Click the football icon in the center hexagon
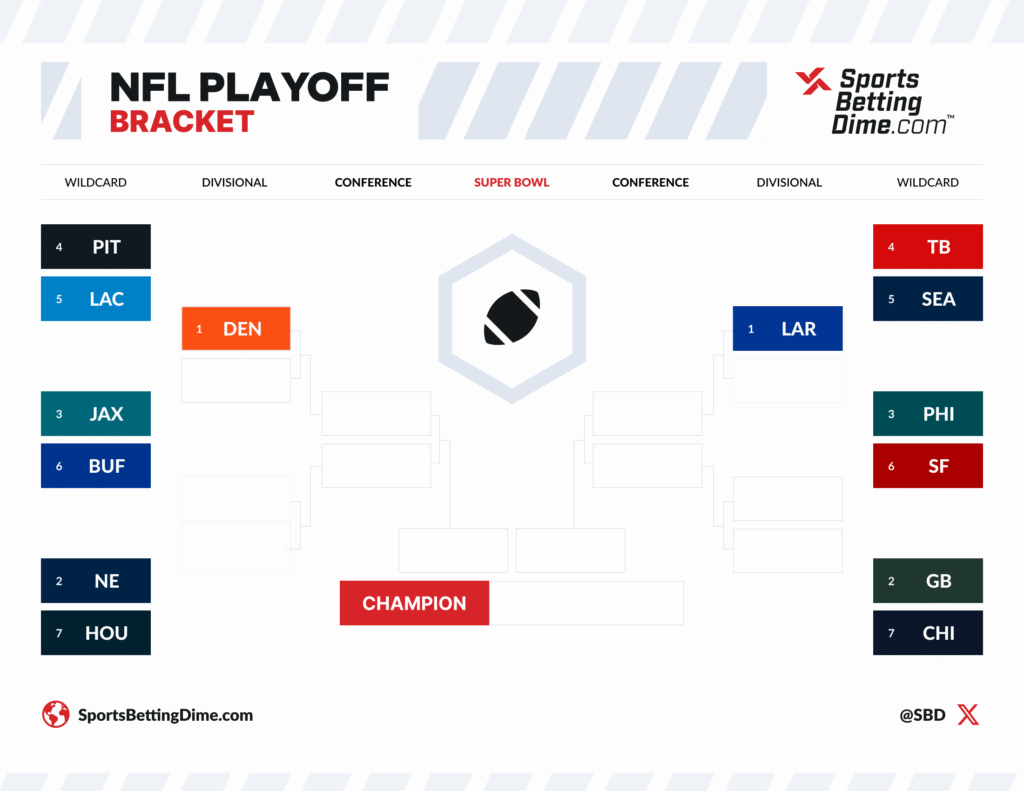Viewport: 1024px width, 791px height. coord(512,317)
